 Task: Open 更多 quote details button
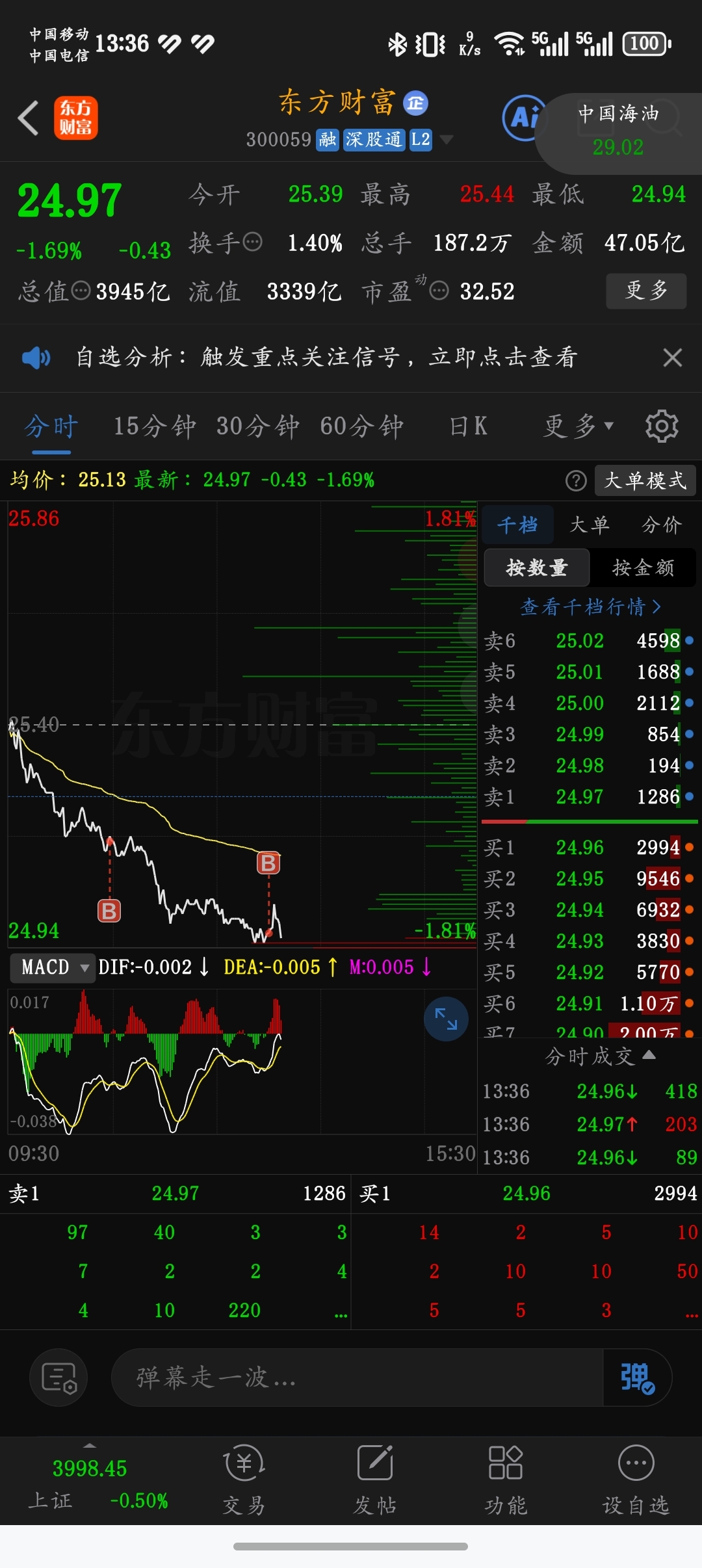pos(646,291)
